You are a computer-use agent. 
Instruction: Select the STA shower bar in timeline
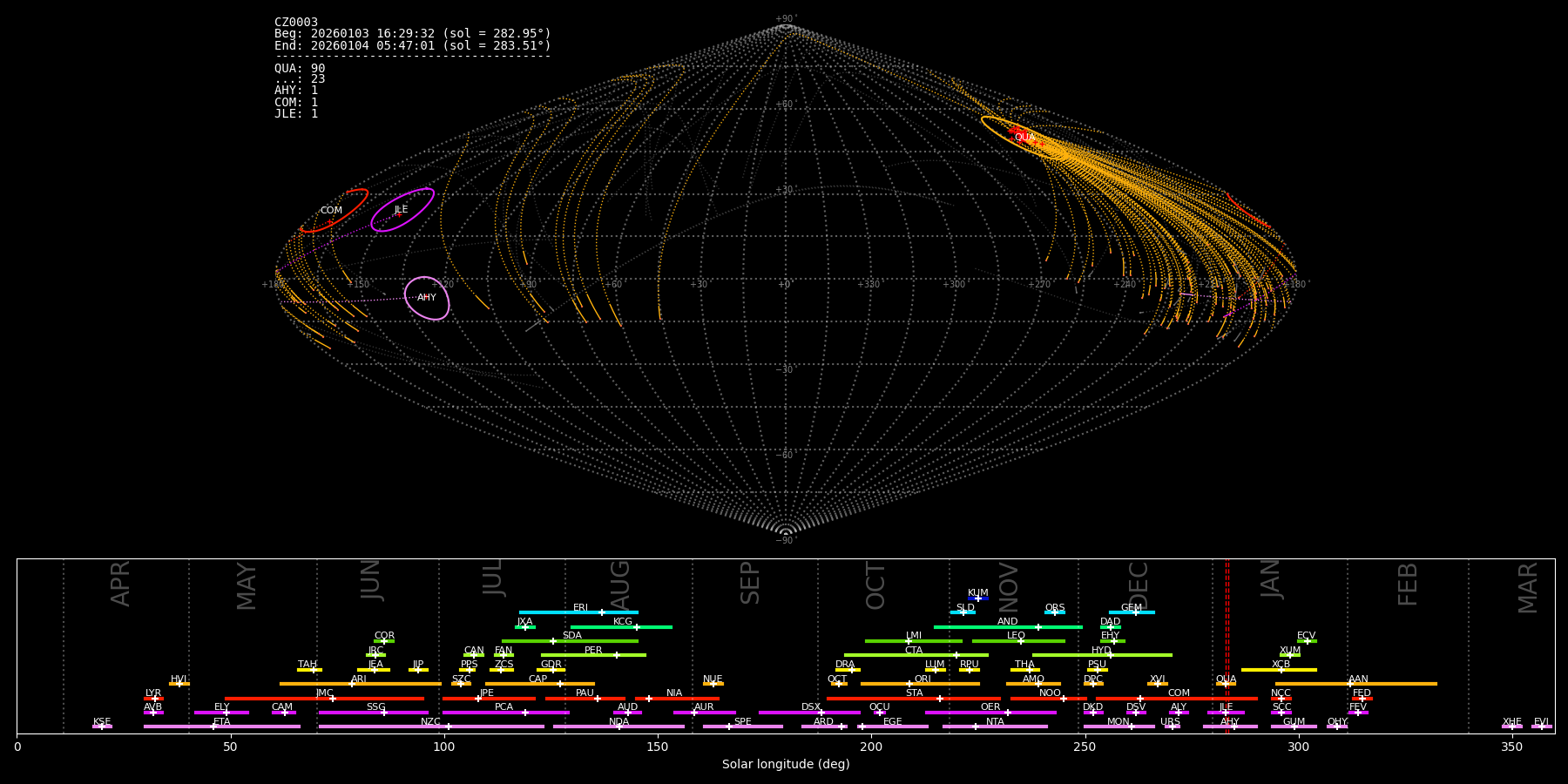(x=914, y=699)
